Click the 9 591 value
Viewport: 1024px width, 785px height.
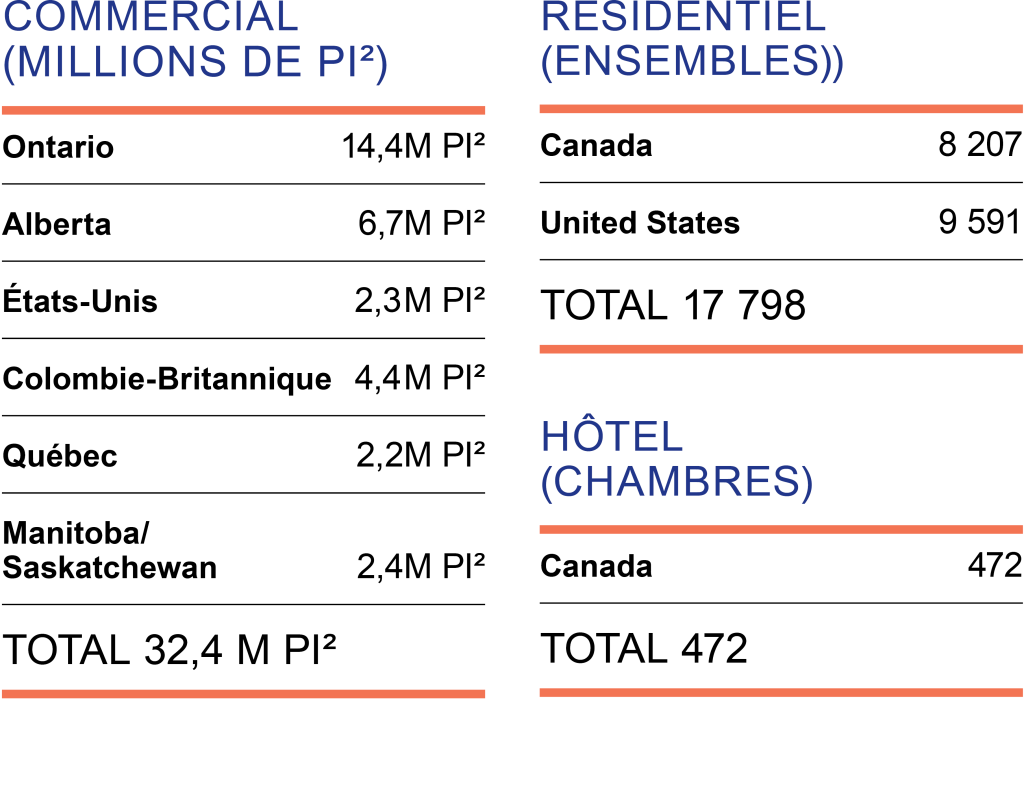[x=979, y=222]
